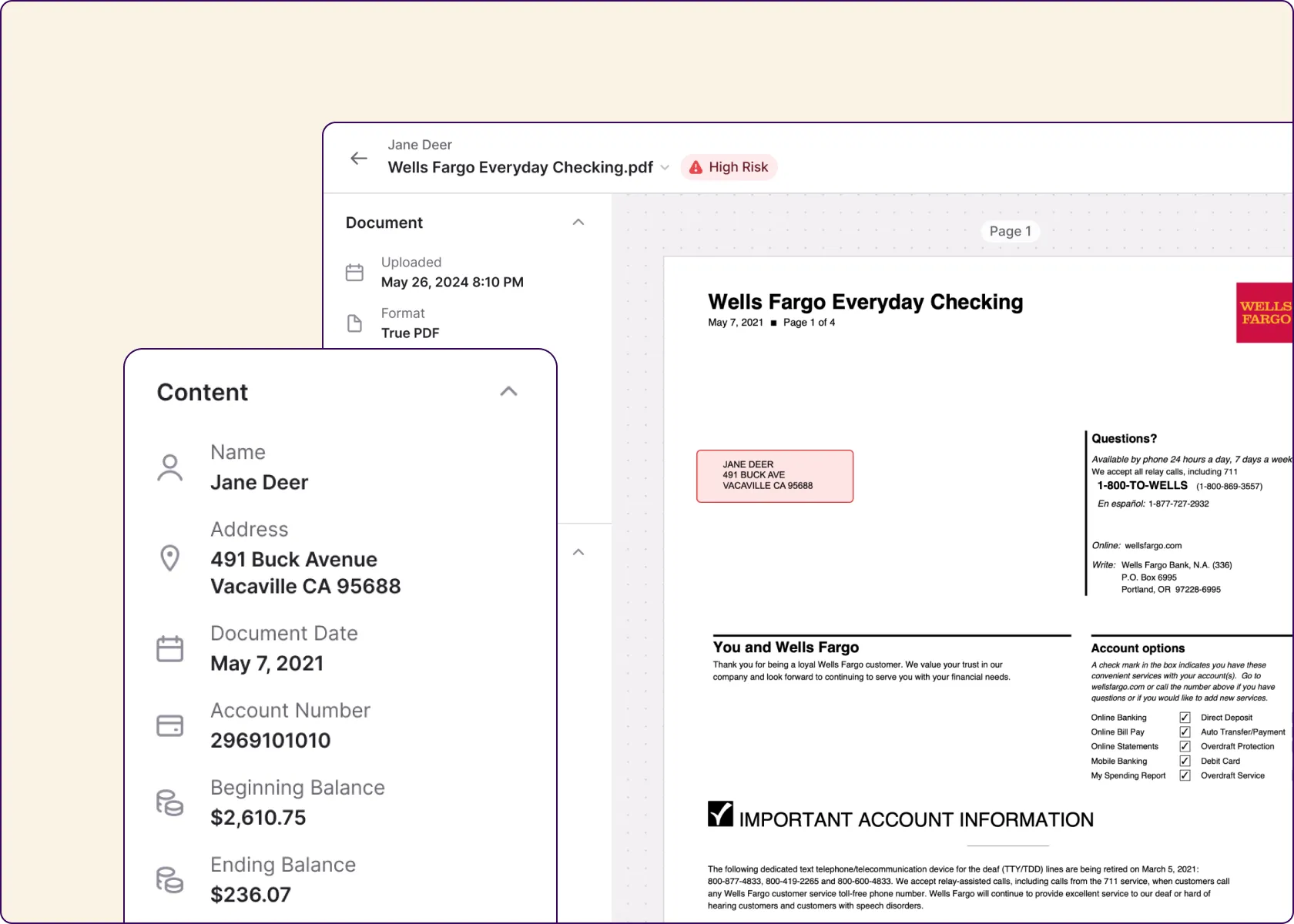Collapse the Content panel

[x=508, y=391]
